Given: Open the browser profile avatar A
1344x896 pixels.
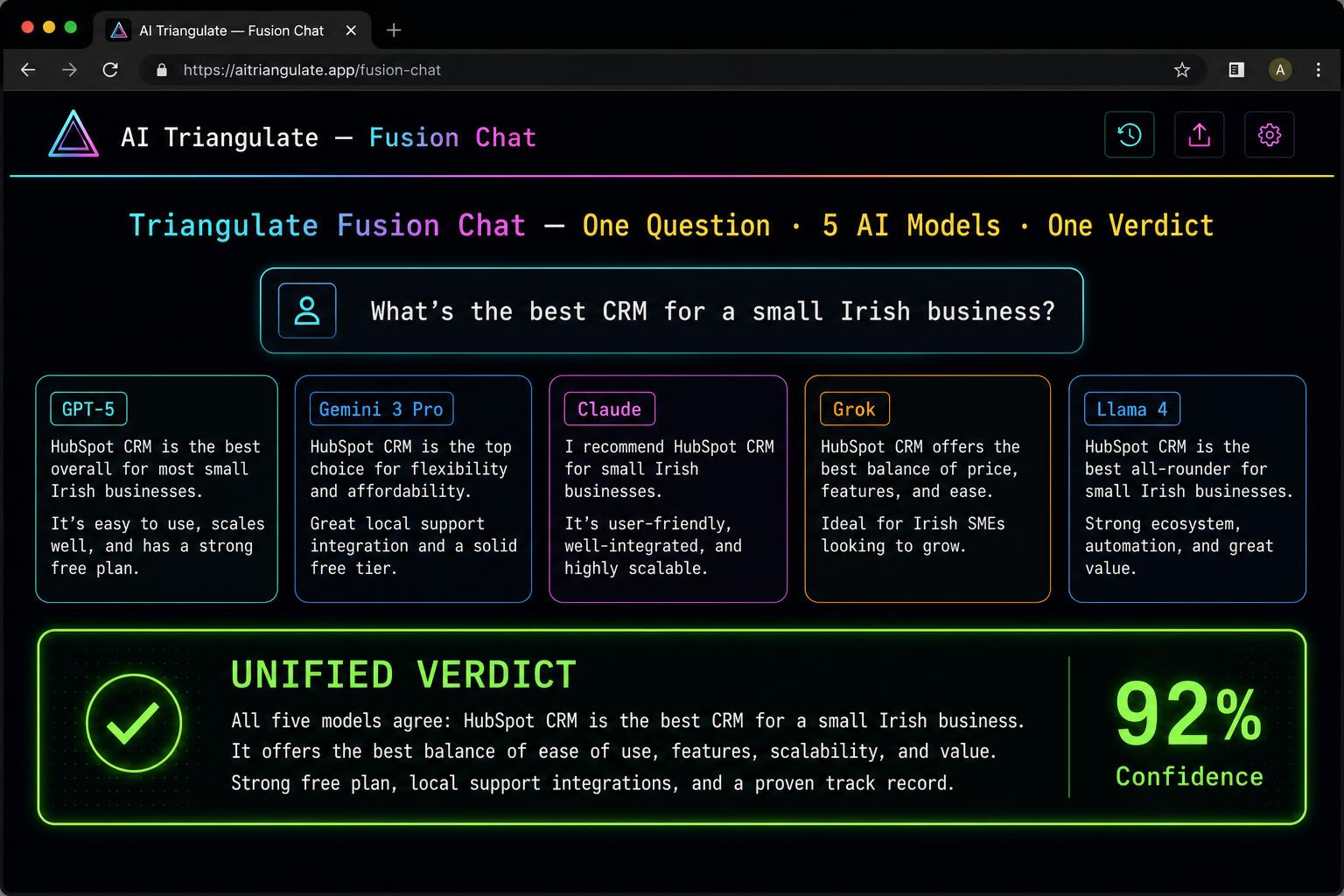Looking at the screenshot, I should point(1280,70).
